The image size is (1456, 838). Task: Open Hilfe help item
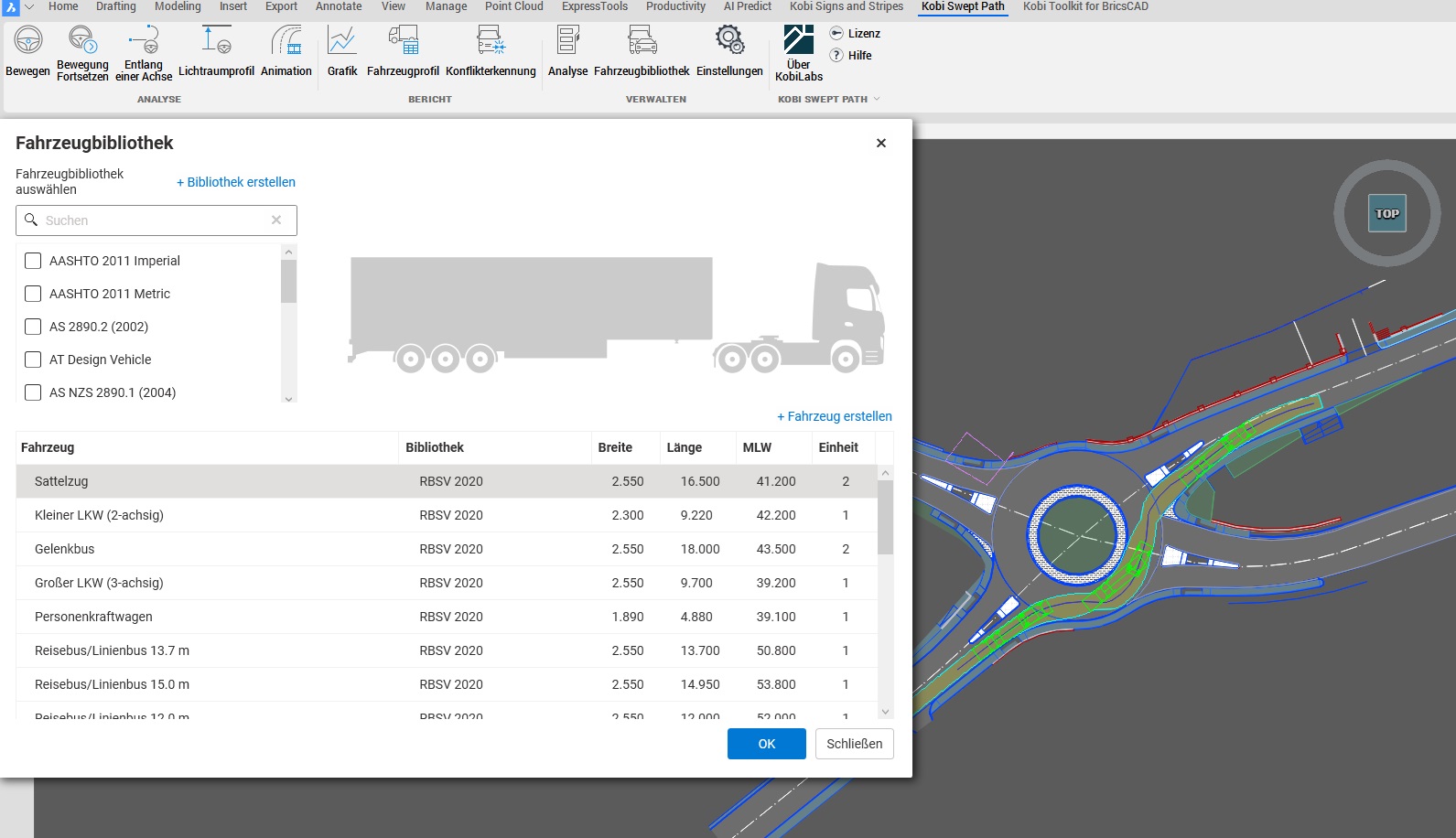tap(850, 56)
